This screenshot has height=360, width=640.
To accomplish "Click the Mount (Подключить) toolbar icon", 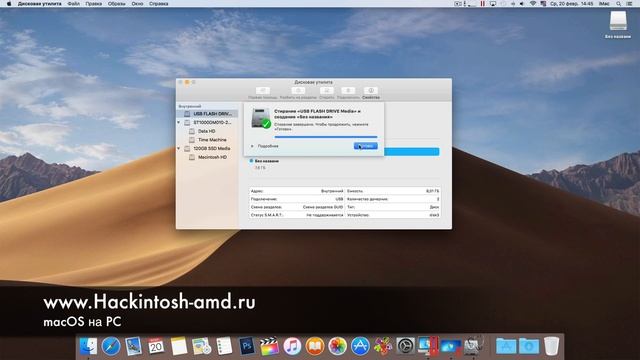I will tap(348, 91).
